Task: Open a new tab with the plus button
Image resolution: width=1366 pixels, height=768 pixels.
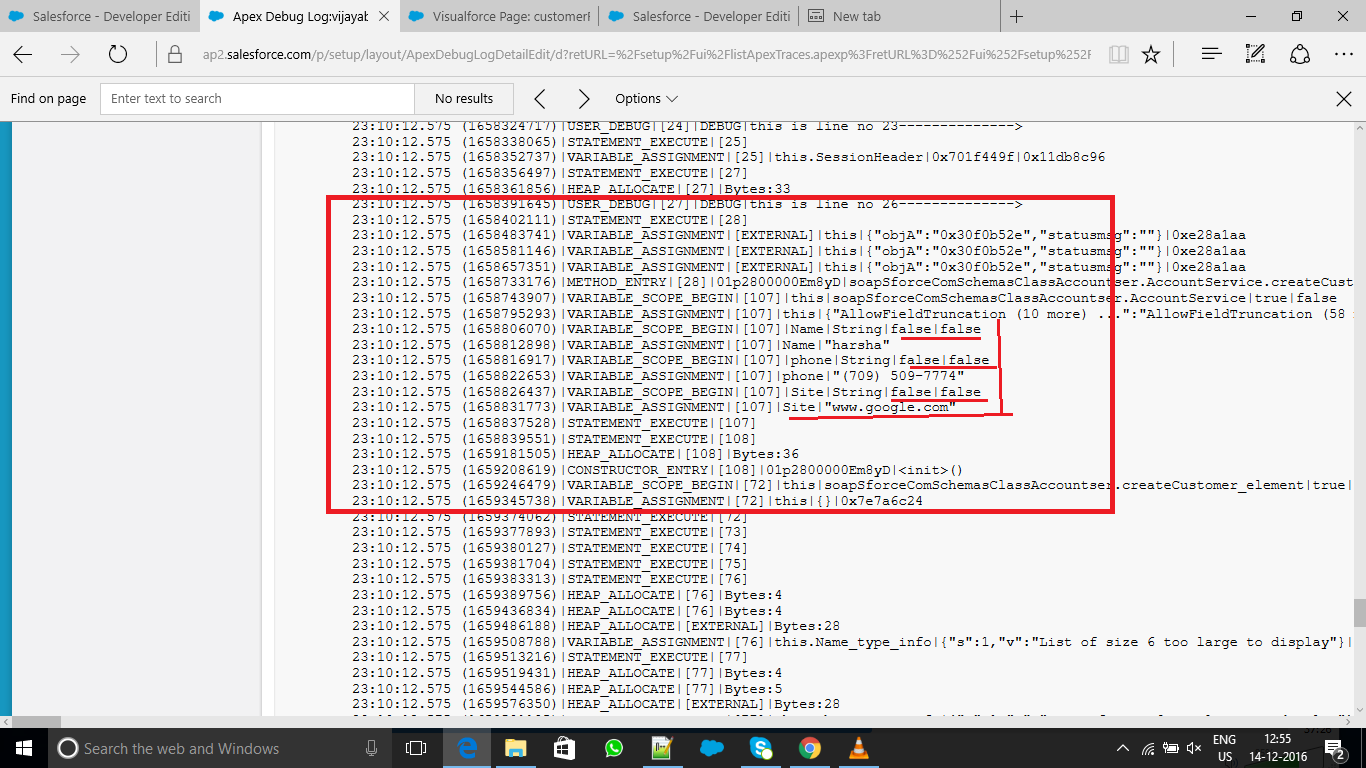Action: point(1014,15)
